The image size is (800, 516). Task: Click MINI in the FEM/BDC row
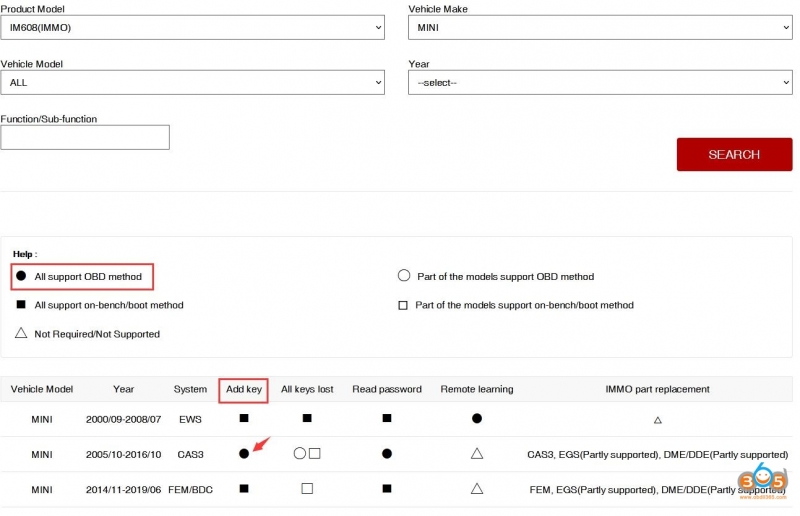(x=42, y=489)
